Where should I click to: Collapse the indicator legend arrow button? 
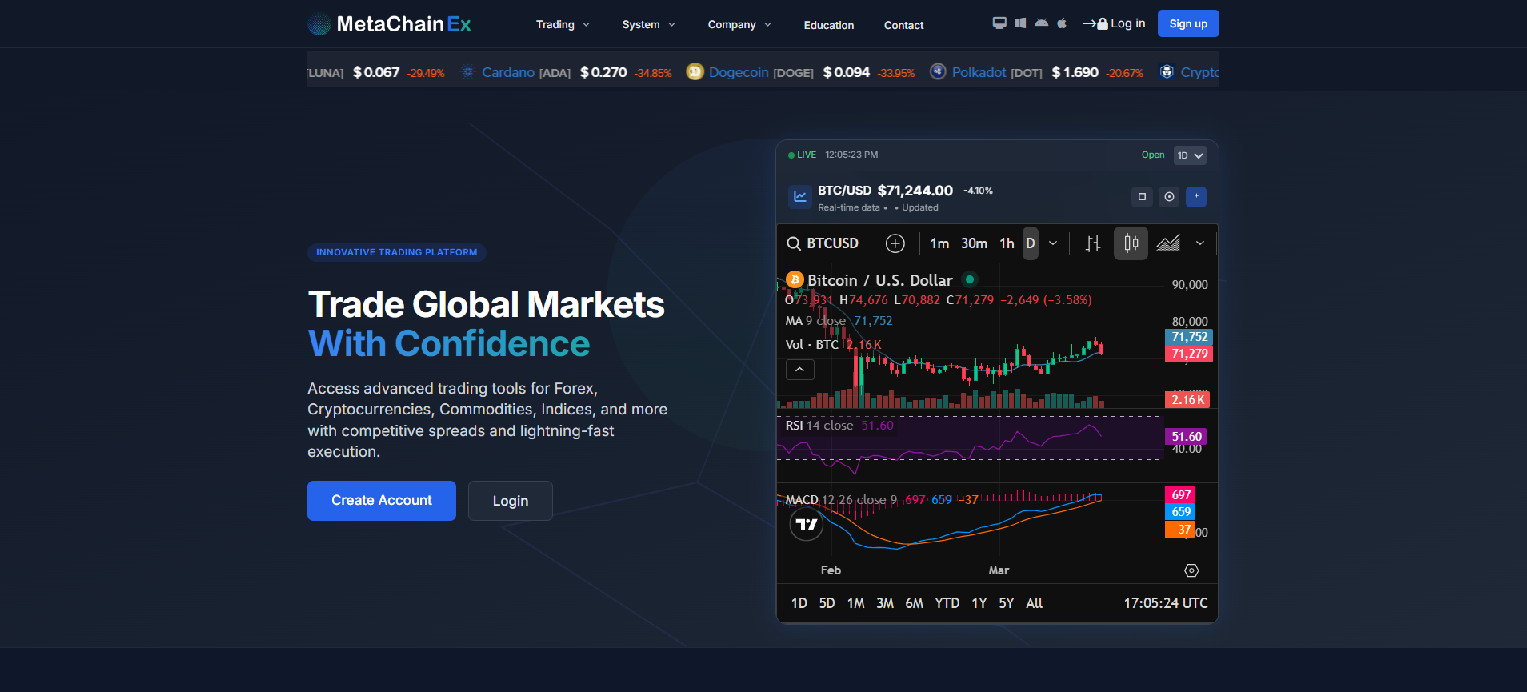[800, 370]
